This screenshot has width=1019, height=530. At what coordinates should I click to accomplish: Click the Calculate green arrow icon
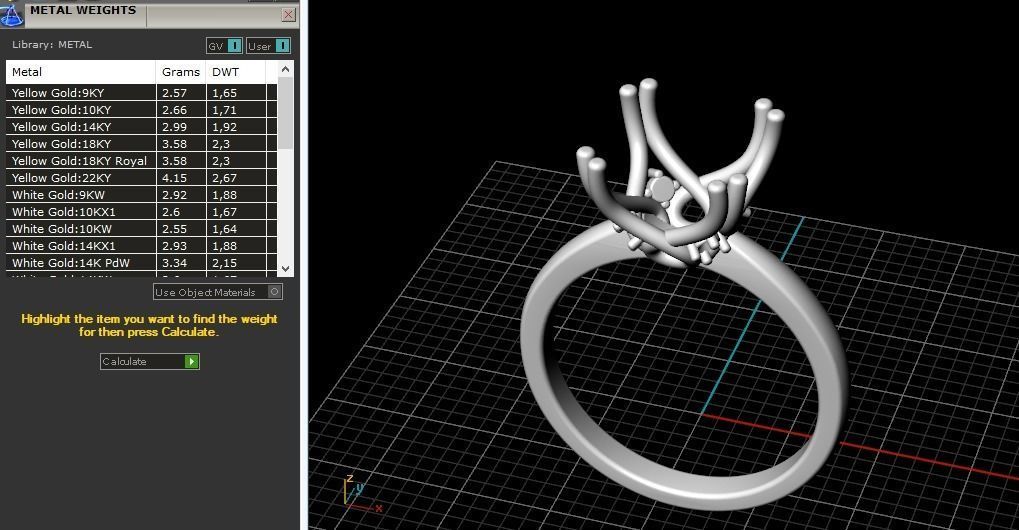(x=191, y=362)
